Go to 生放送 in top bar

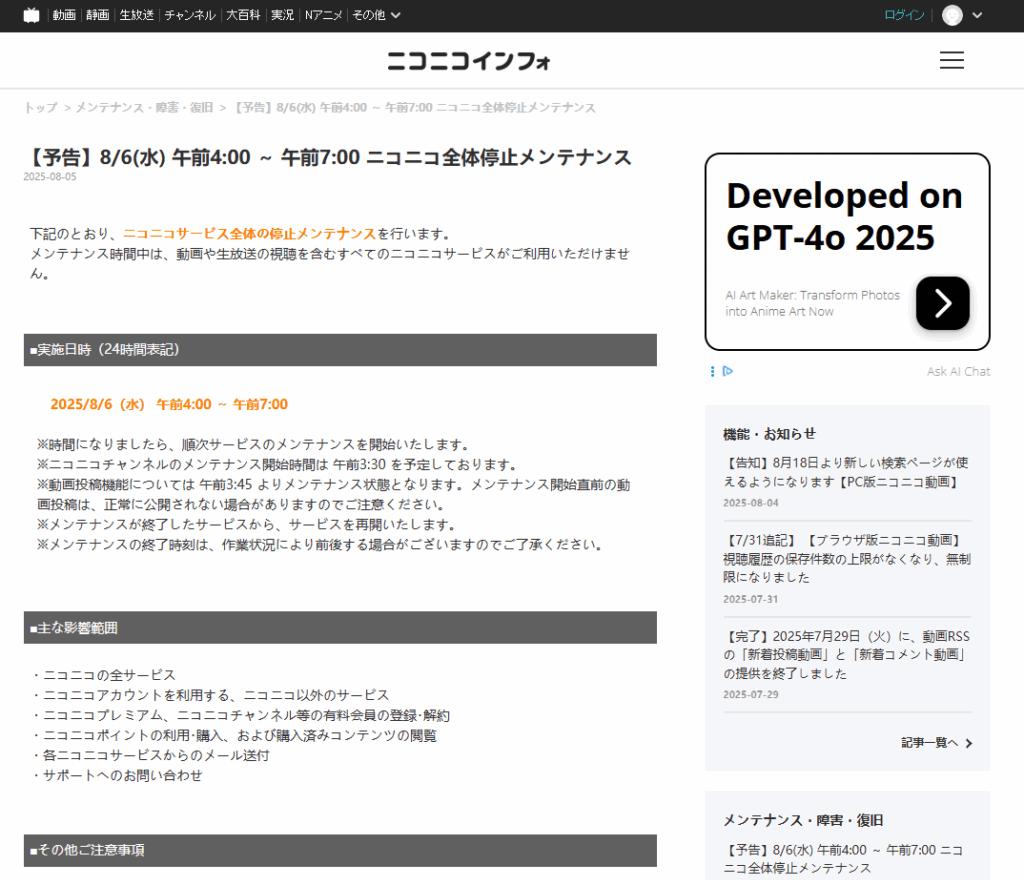coord(136,15)
